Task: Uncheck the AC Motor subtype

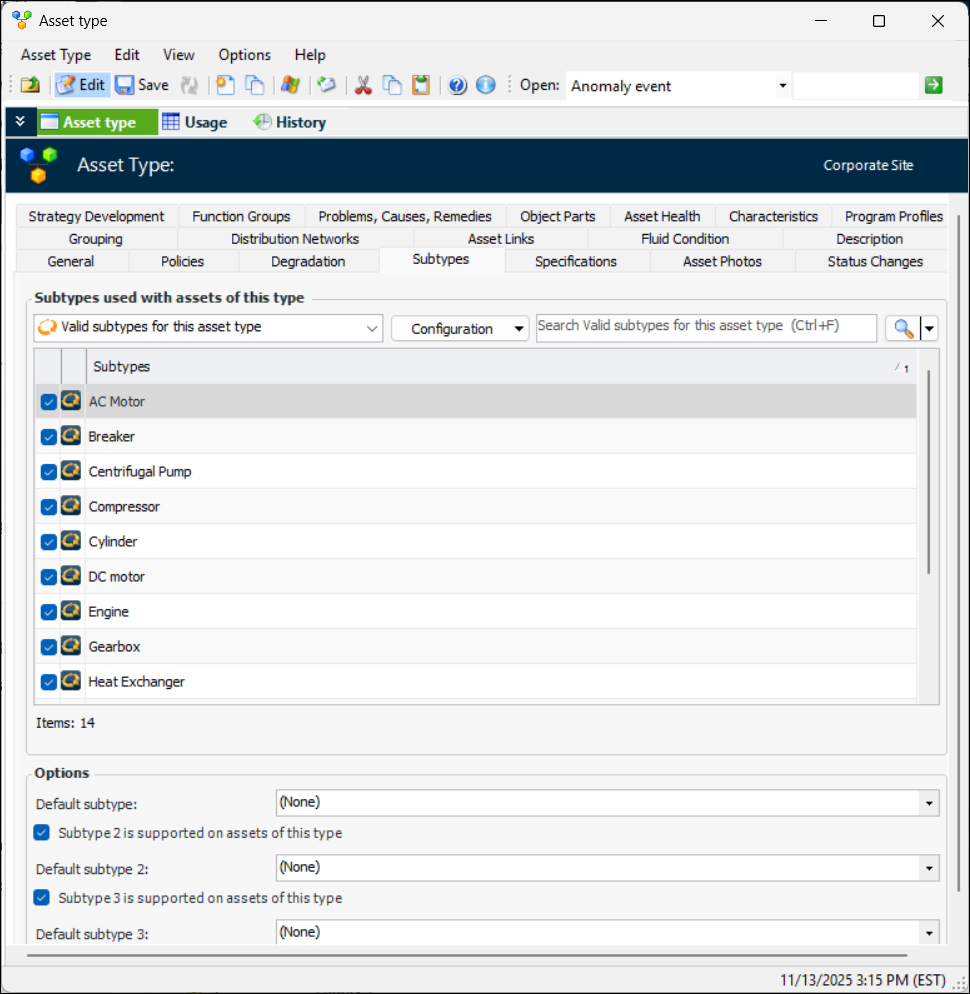Action: pyautogui.click(x=48, y=402)
